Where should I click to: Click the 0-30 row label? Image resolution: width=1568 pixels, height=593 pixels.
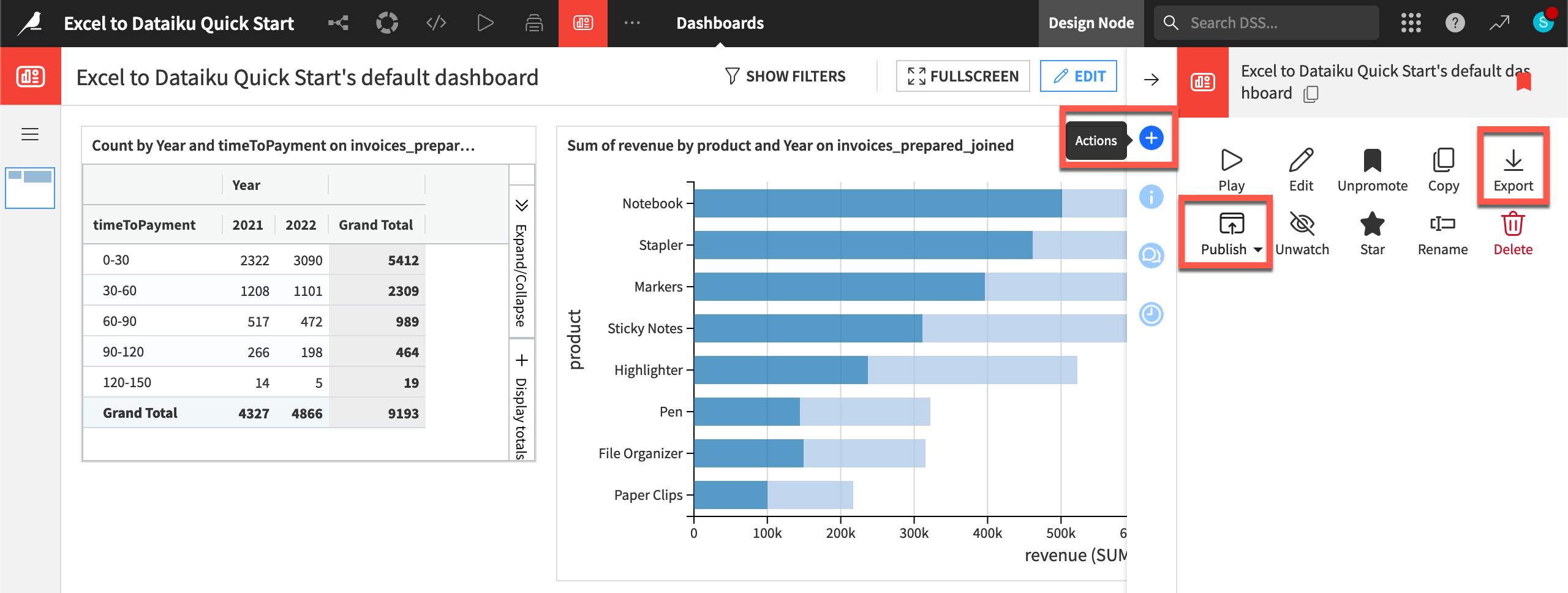click(116, 260)
